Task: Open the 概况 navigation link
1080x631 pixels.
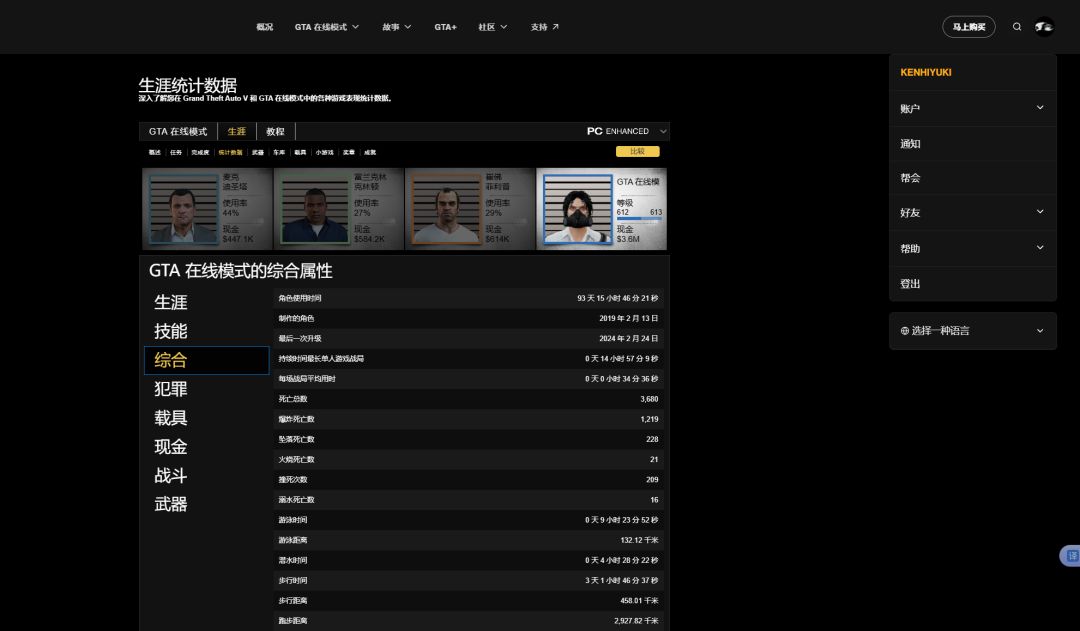Action: 264,27
